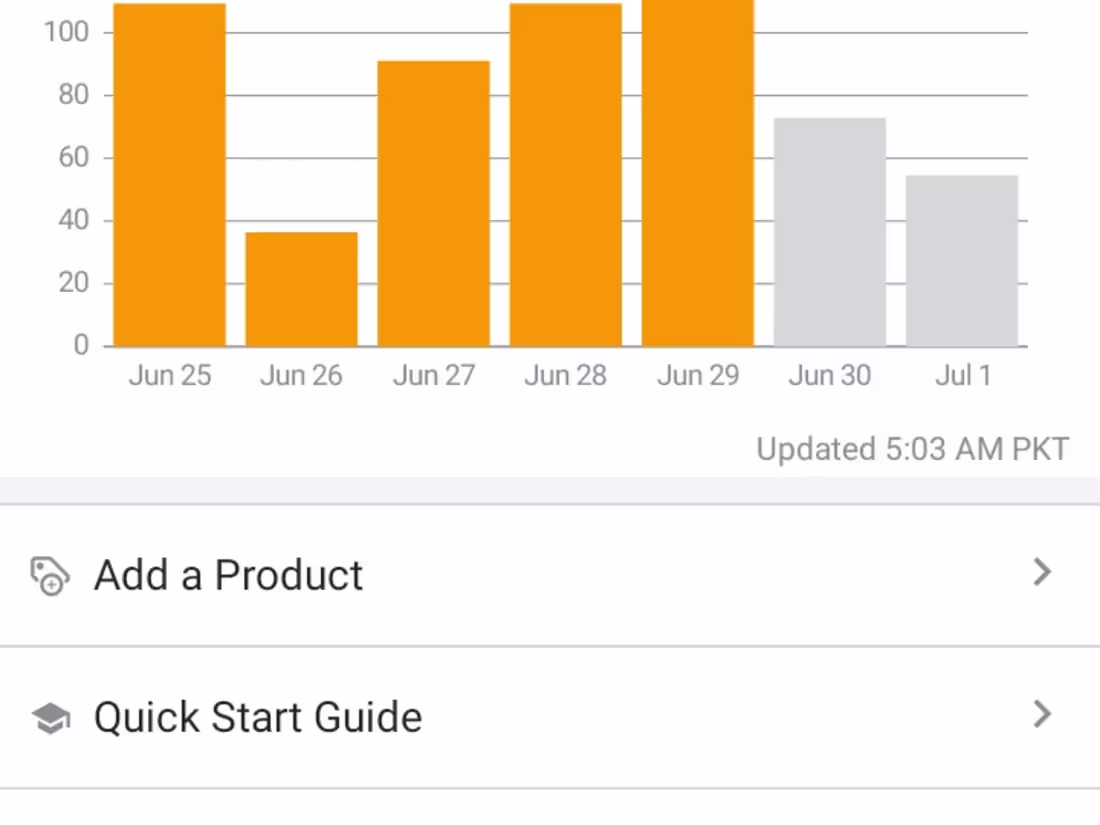The width and height of the screenshot is (1100, 825).
Task: Expand the Quick Start Guide chevron arrow
Action: [x=1042, y=714]
